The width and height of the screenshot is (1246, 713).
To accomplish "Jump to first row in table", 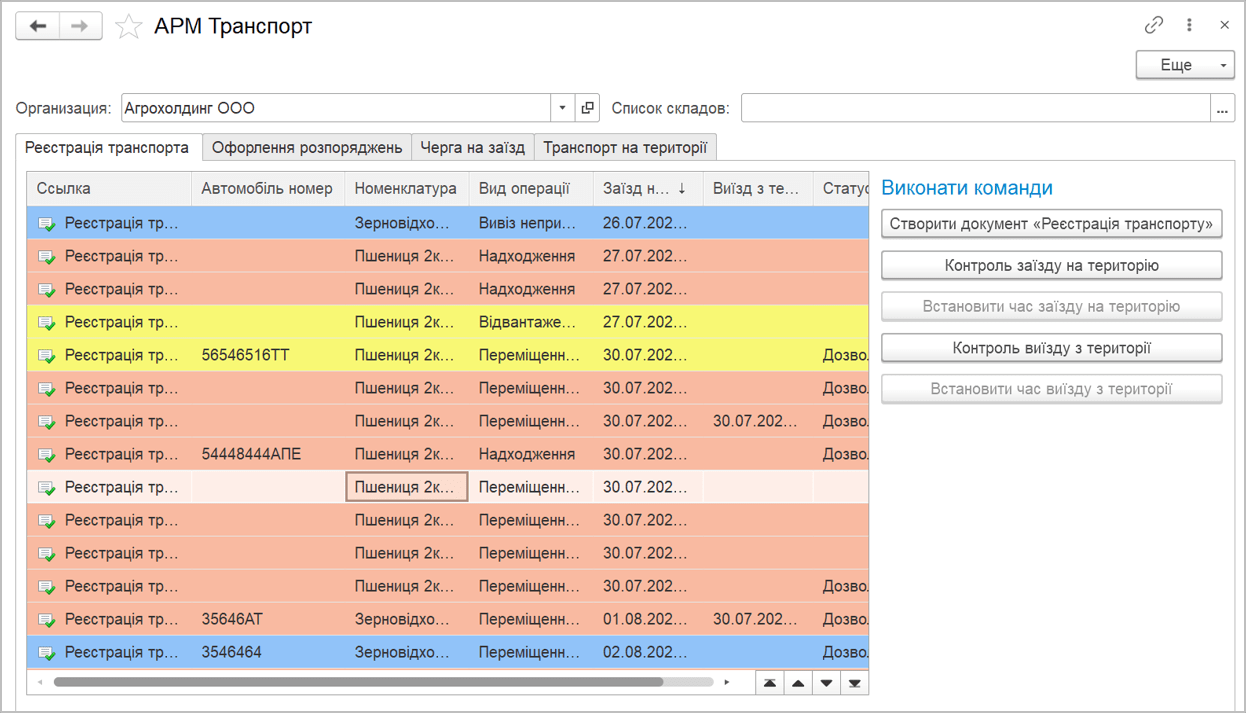I will [x=769, y=683].
